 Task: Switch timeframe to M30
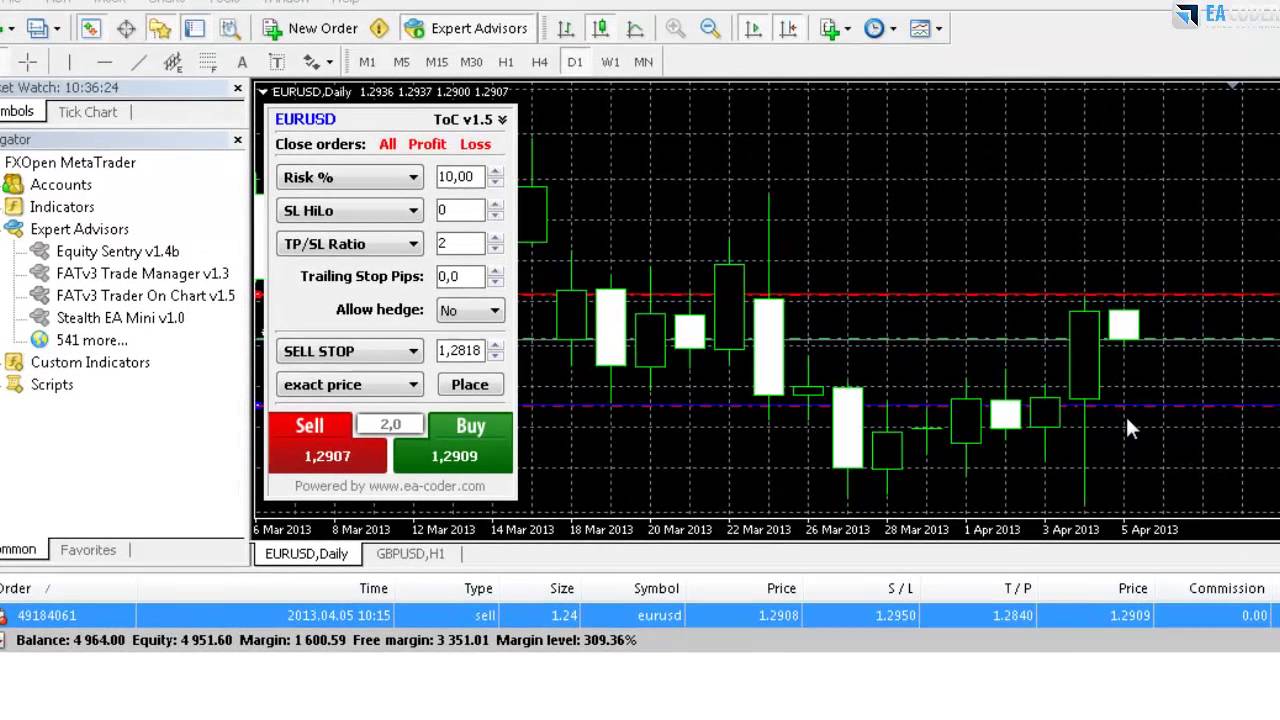point(471,62)
